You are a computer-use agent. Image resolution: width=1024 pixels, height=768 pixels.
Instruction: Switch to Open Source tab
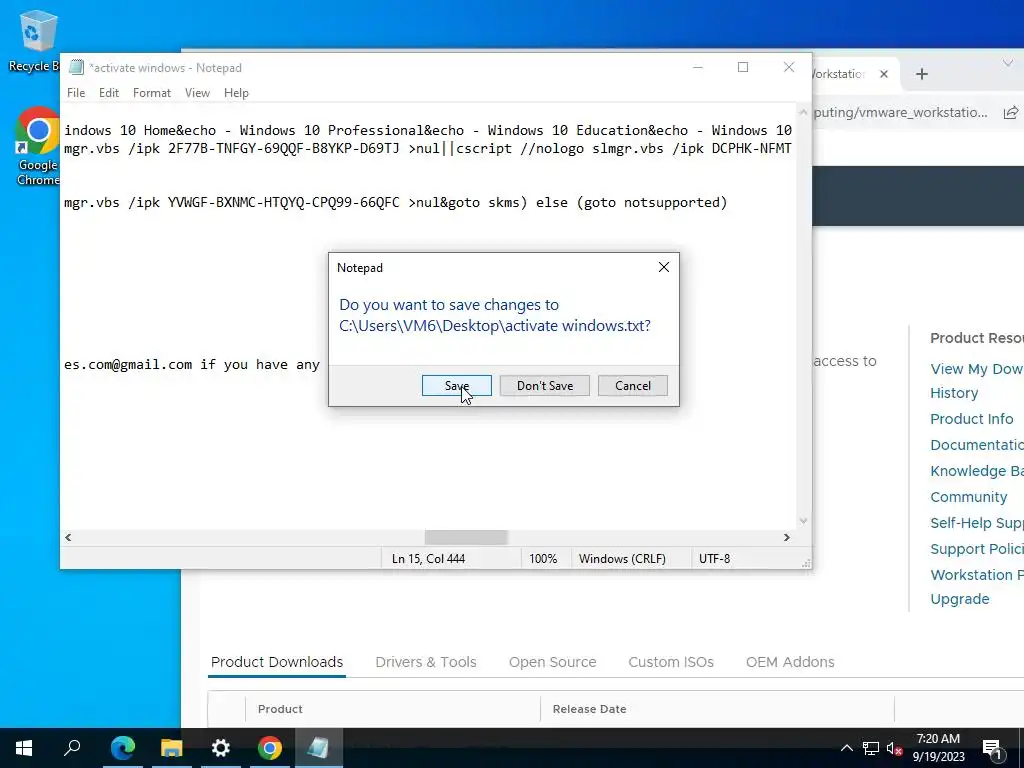pyautogui.click(x=552, y=662)
